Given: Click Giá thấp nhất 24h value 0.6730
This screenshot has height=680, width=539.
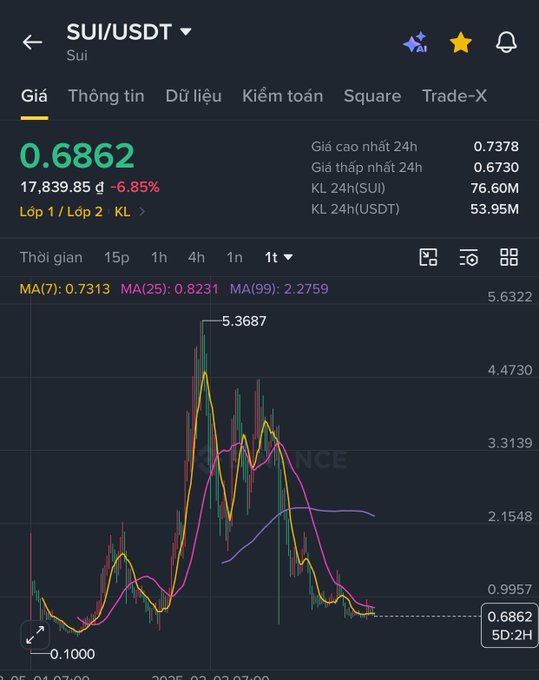Looking at the screenshot, I should 496,167.
